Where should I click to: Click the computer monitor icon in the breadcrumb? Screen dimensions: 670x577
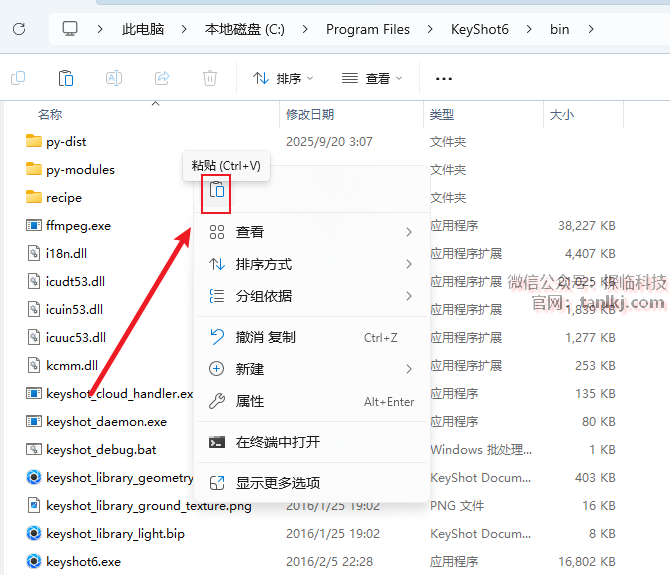tap(70, 29)
